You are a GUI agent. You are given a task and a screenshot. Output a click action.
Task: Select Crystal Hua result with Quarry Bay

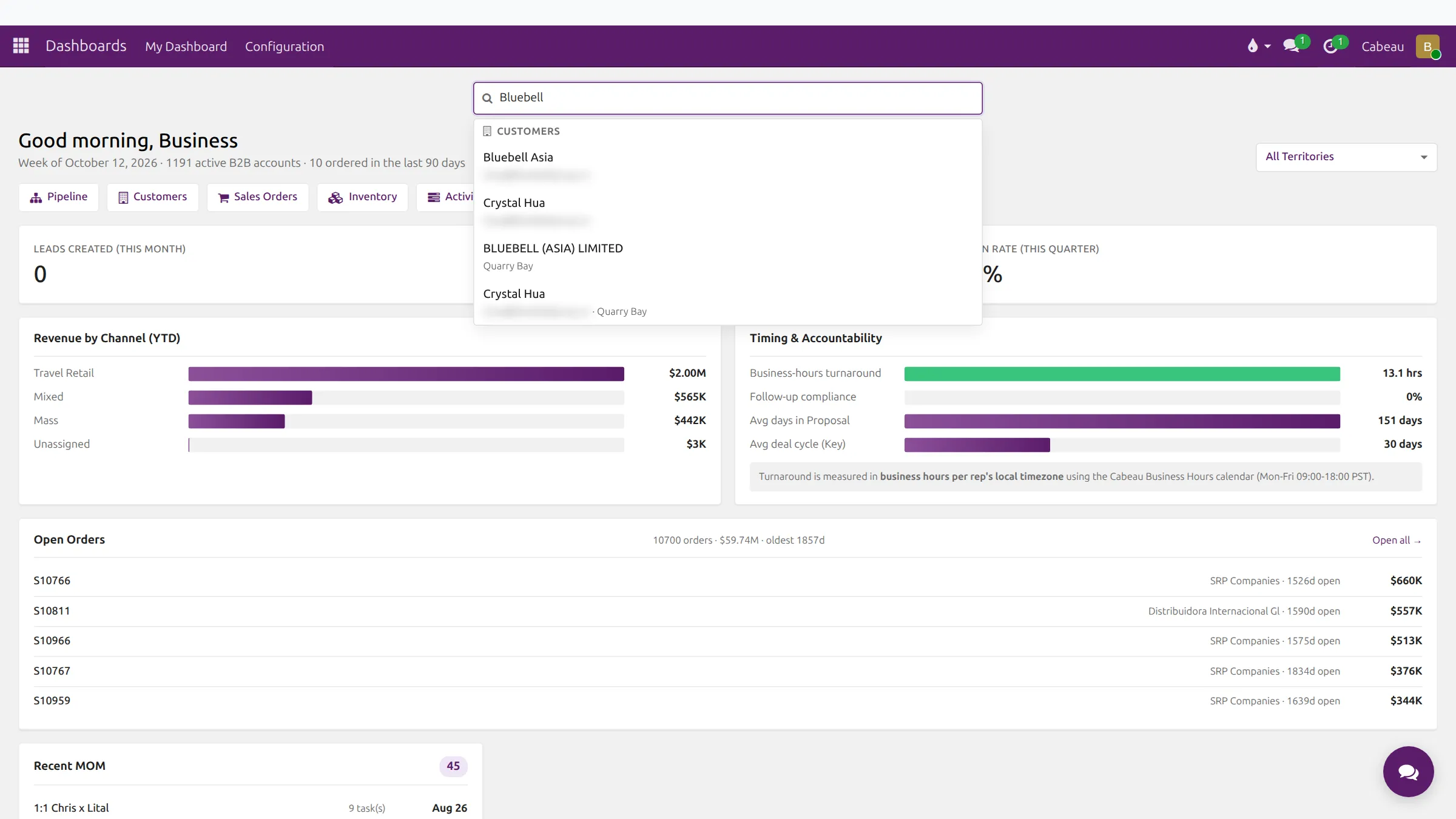[727, 302]
